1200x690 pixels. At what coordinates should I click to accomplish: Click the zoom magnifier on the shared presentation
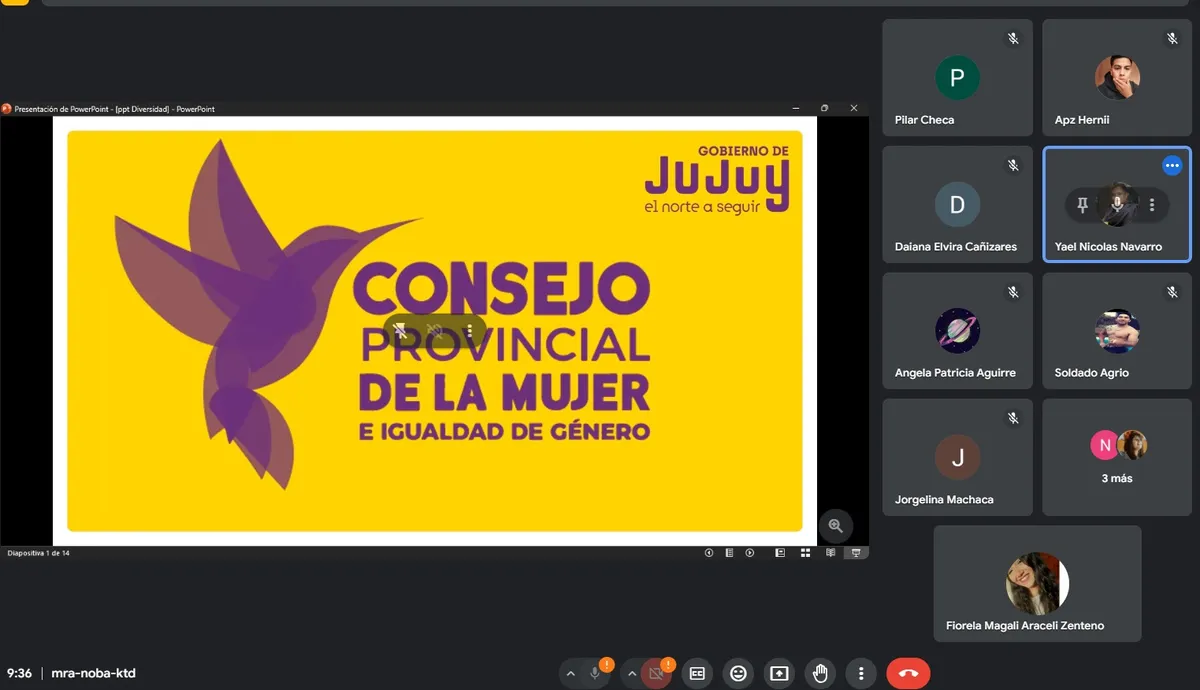pos(835,525)
